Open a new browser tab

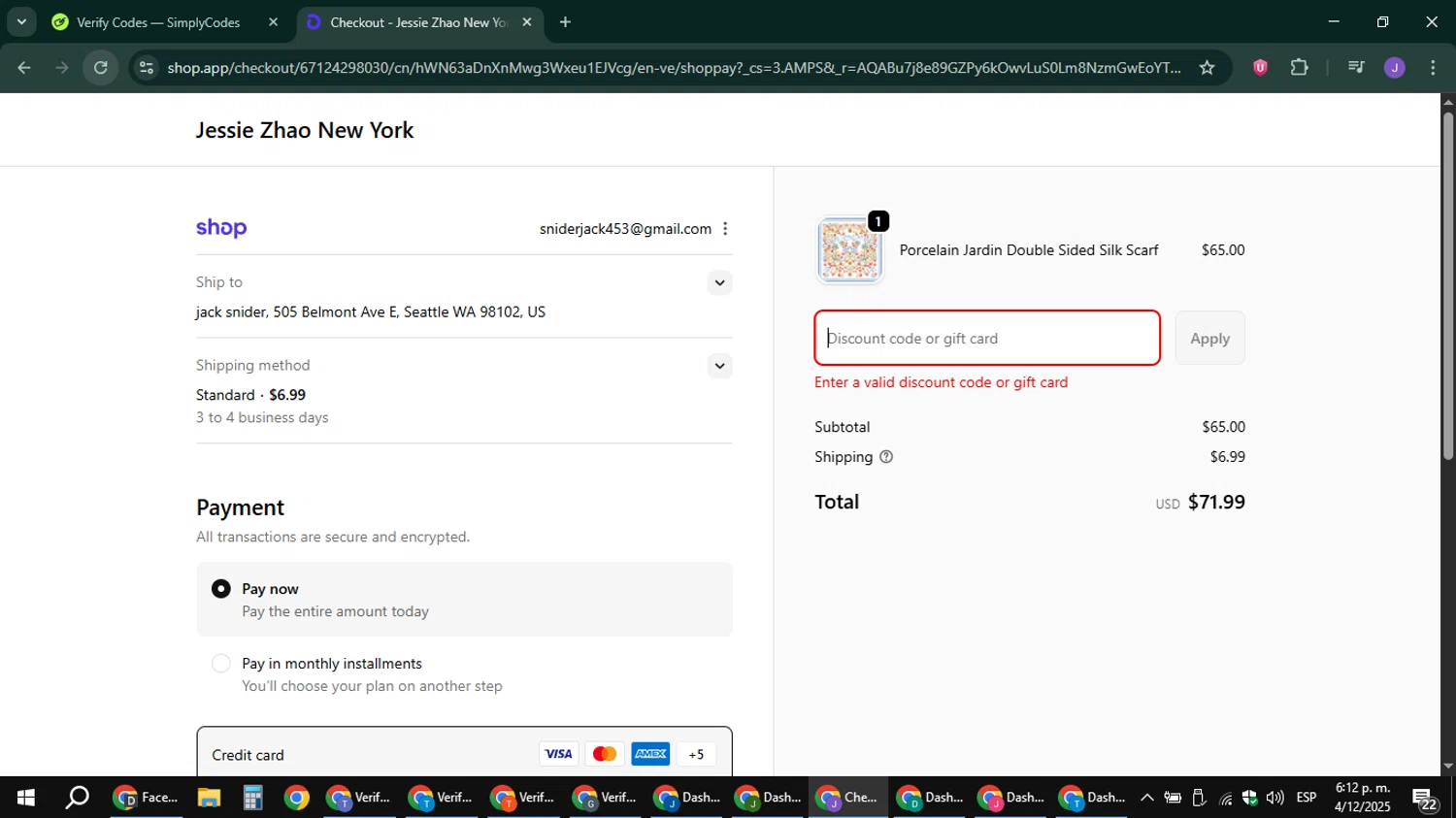566,22
